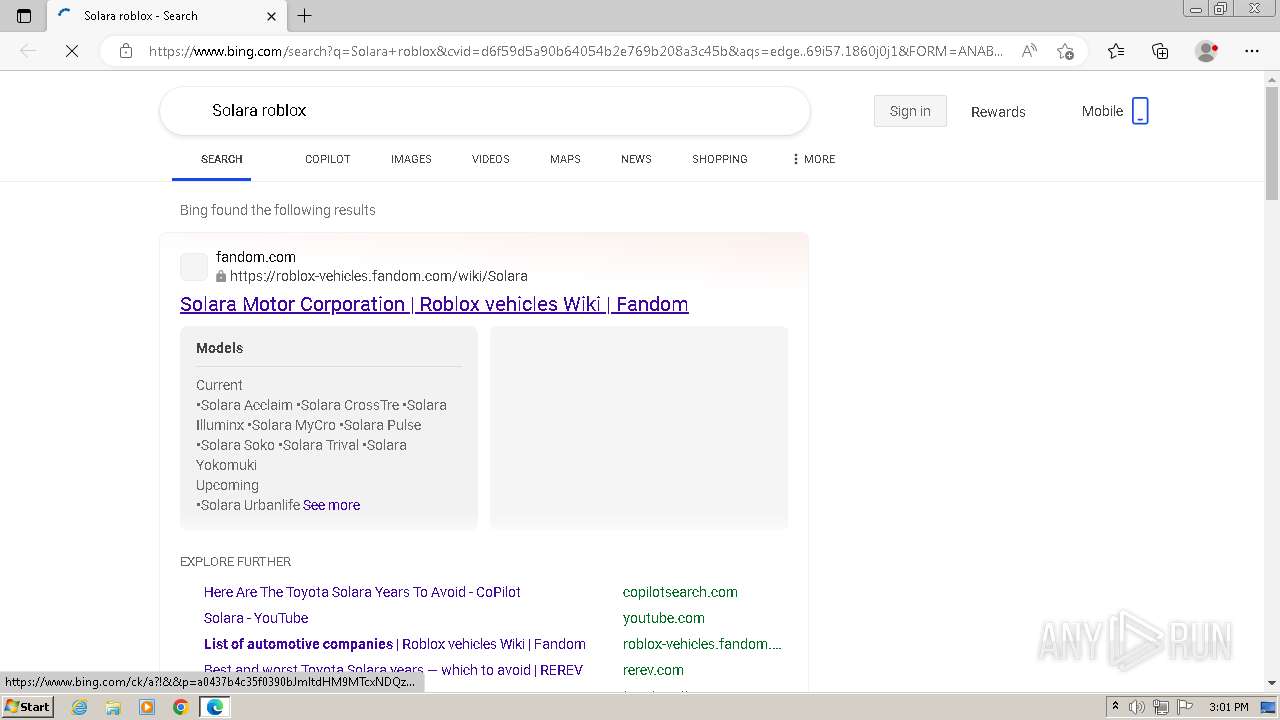Switch to the SEARCH tab
Image resolution: width=1280 pixels, height=720 pixels.
coord(222,159)
